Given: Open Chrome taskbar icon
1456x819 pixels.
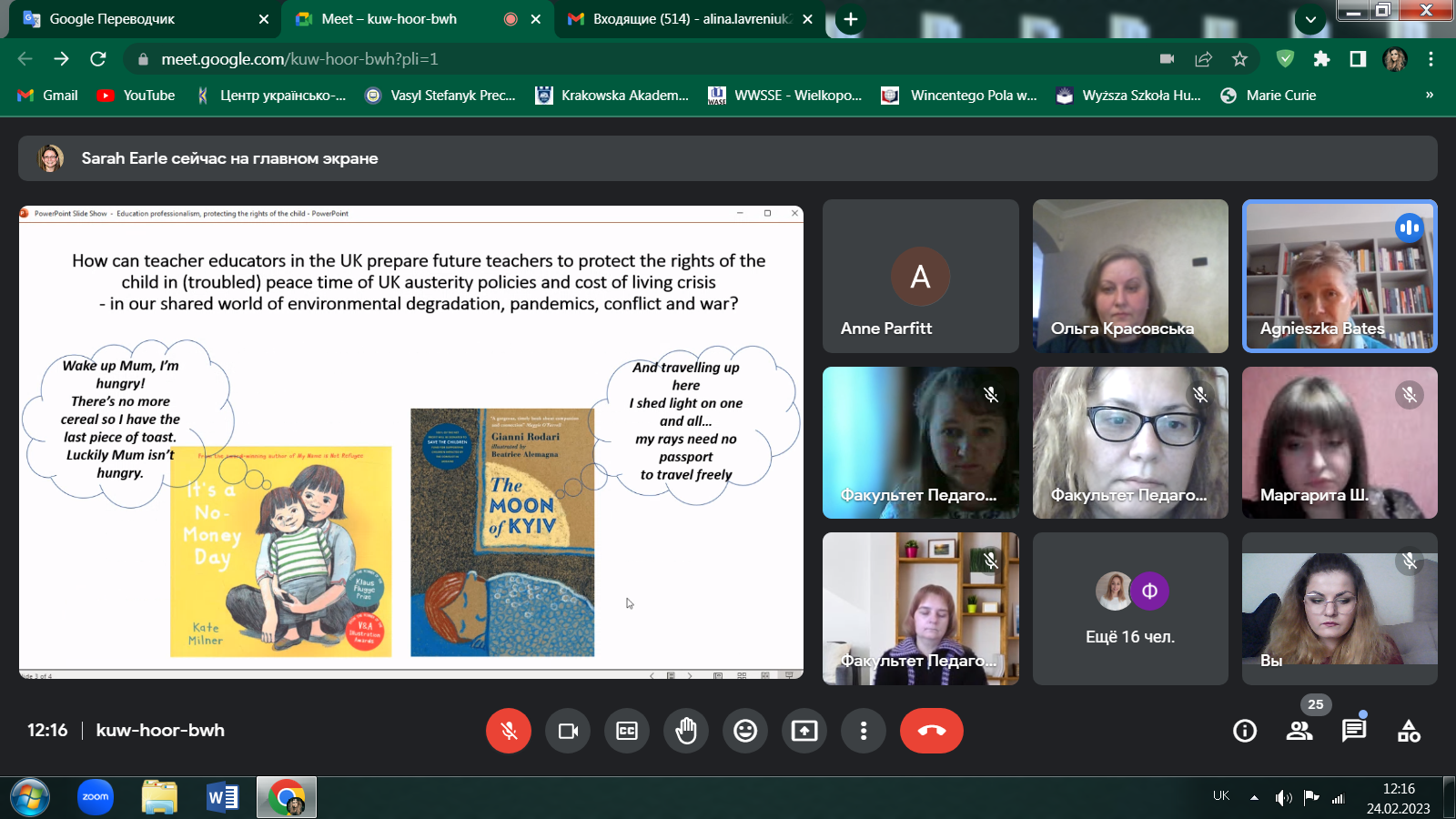Looking at the screenshot, I should pyautogui.click(x=287, y=797).
